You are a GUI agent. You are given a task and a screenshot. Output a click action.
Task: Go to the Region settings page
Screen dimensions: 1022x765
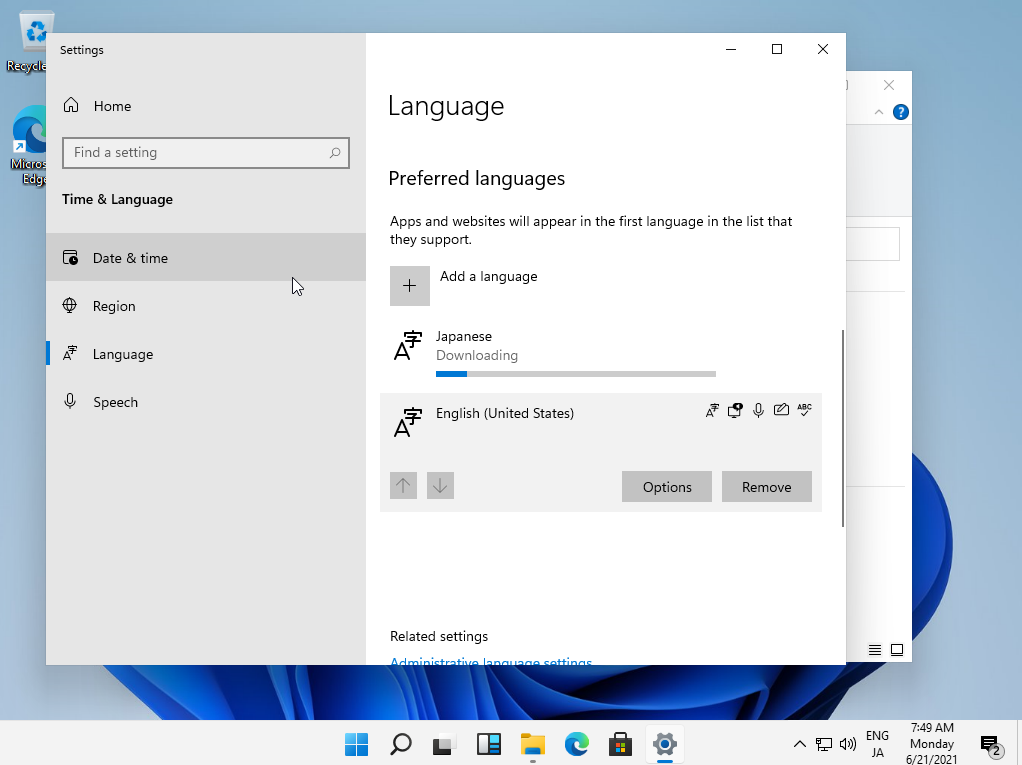click(114, 306)
